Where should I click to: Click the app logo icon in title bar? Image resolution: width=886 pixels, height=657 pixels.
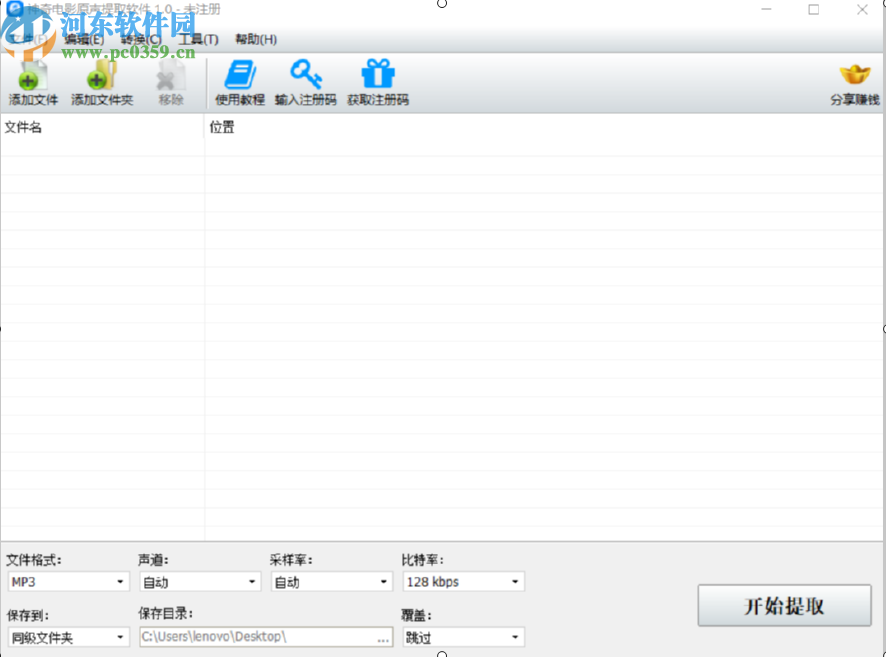[11, 9]
